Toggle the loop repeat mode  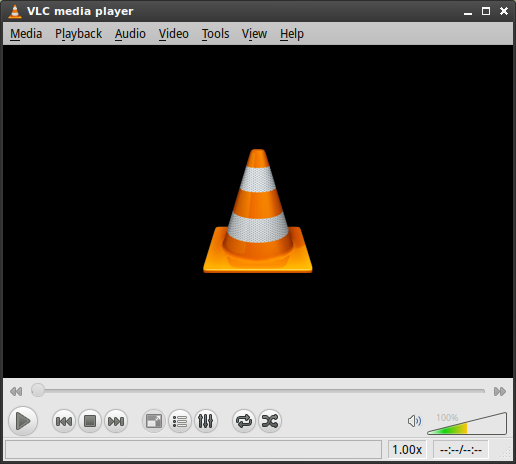tap(244, 421)
